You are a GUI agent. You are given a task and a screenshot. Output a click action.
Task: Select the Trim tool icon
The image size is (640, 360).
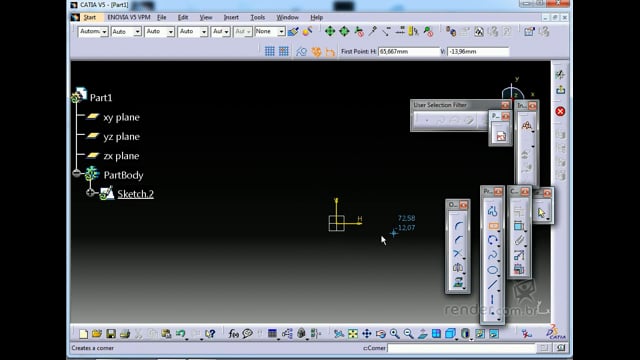(458, 254)
